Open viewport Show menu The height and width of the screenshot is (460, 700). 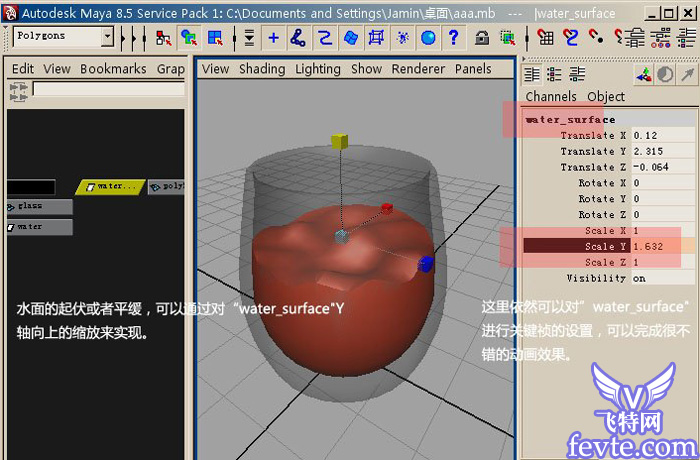(x=367, y=69)
